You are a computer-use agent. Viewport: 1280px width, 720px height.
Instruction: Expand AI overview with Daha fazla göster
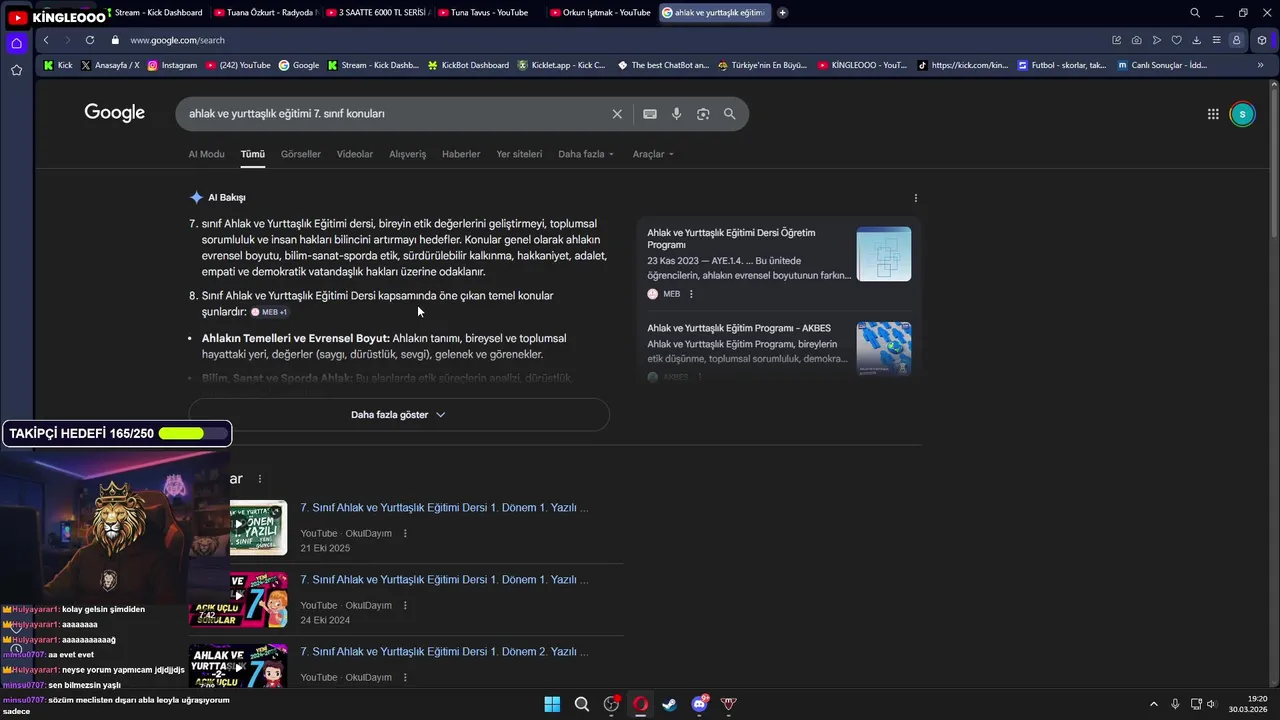(399, 415)
